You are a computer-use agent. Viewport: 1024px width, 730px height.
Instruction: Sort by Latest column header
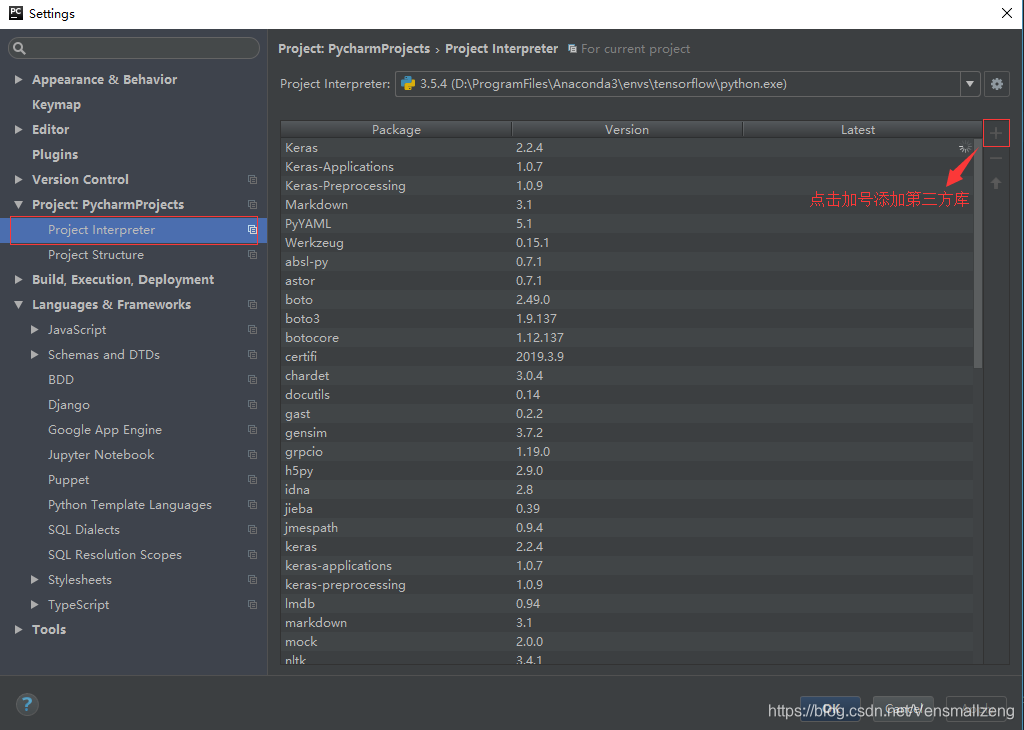857,129
